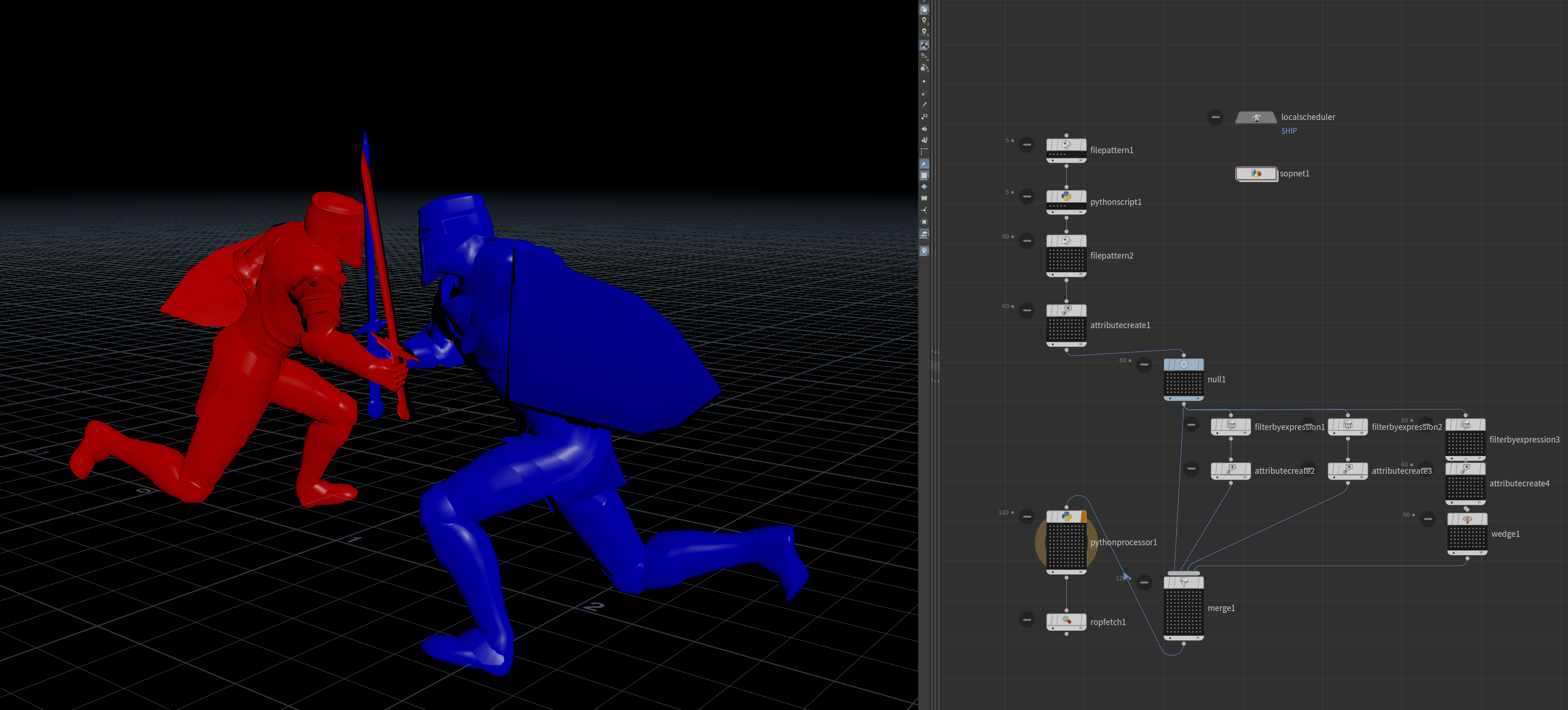Toggle the minus flag beside localscheduler
1568x710 pixels.
point(1215,117)
